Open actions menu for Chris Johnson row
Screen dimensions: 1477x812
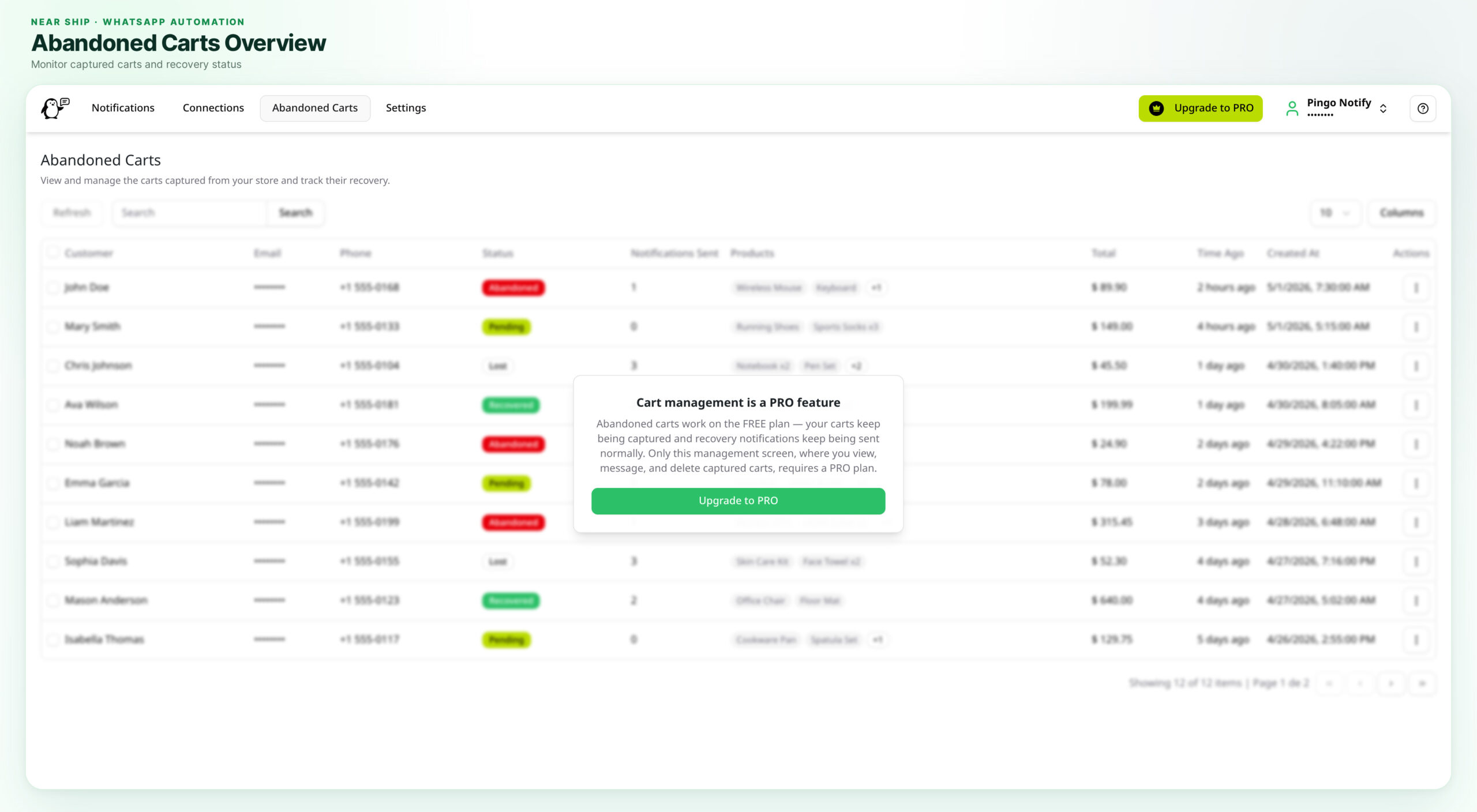1416,366
